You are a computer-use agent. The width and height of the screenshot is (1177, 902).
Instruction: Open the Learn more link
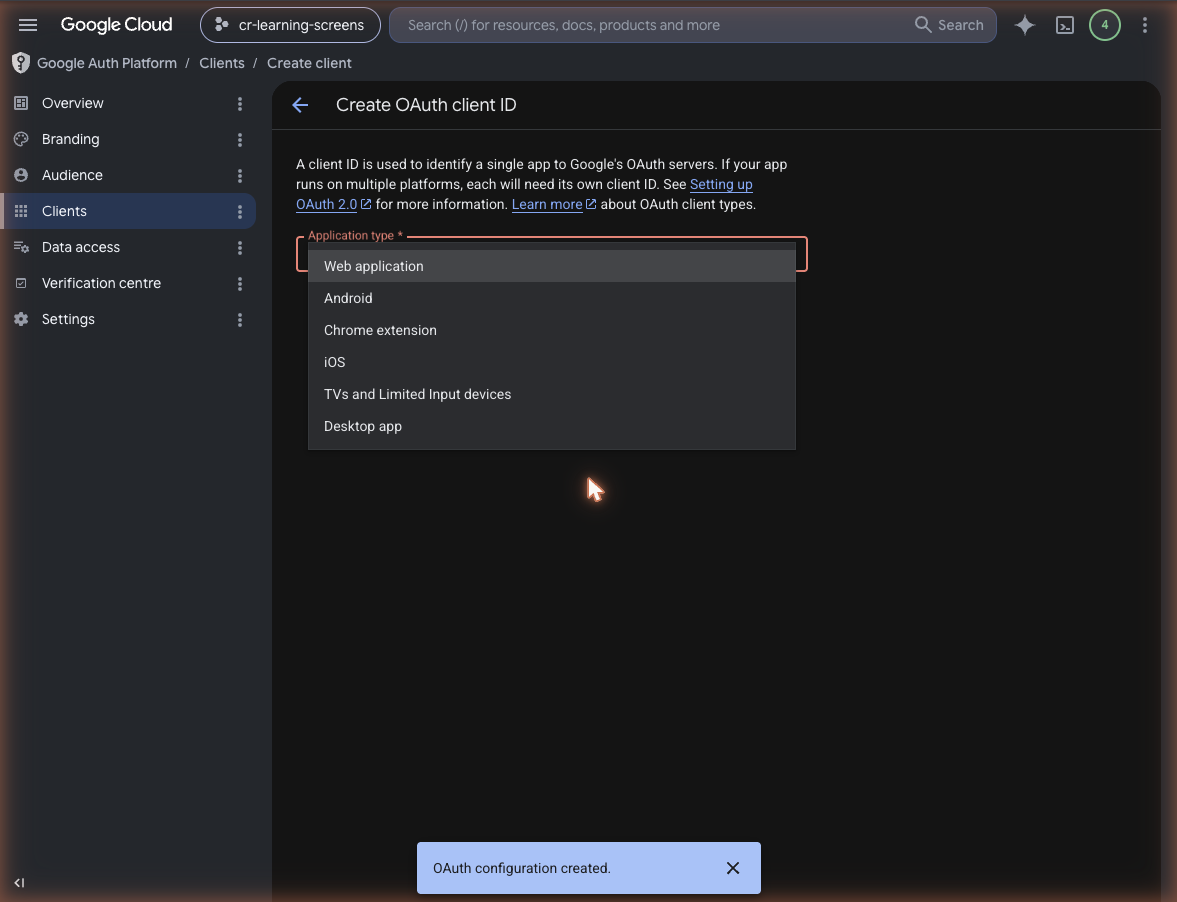553,204
